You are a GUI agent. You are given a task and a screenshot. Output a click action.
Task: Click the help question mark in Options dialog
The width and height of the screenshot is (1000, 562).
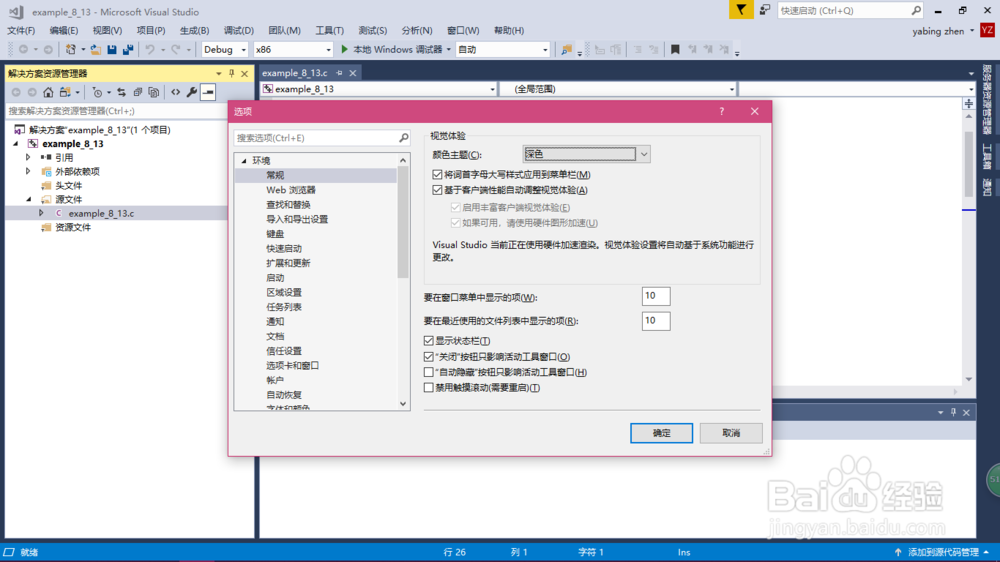point(721,111)
